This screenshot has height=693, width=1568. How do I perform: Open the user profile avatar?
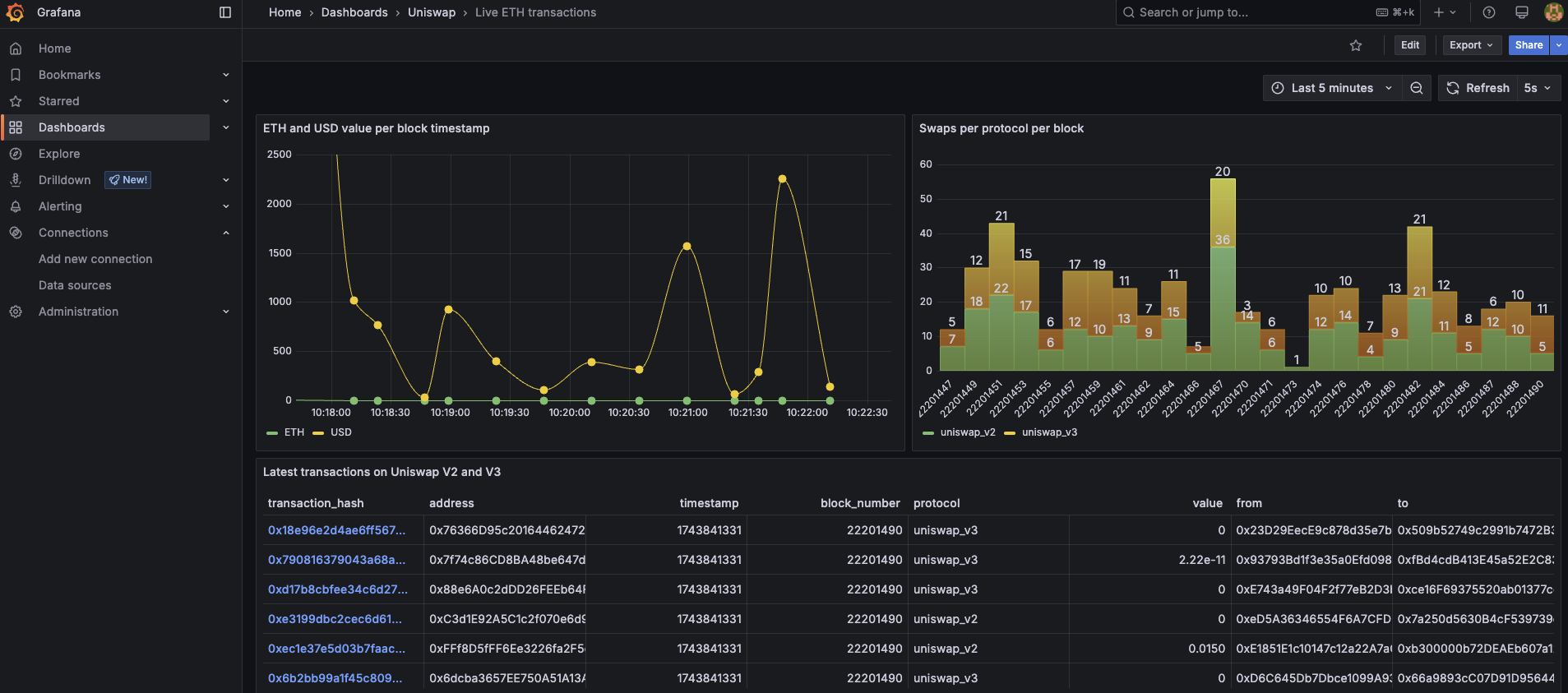[1553, 12]
